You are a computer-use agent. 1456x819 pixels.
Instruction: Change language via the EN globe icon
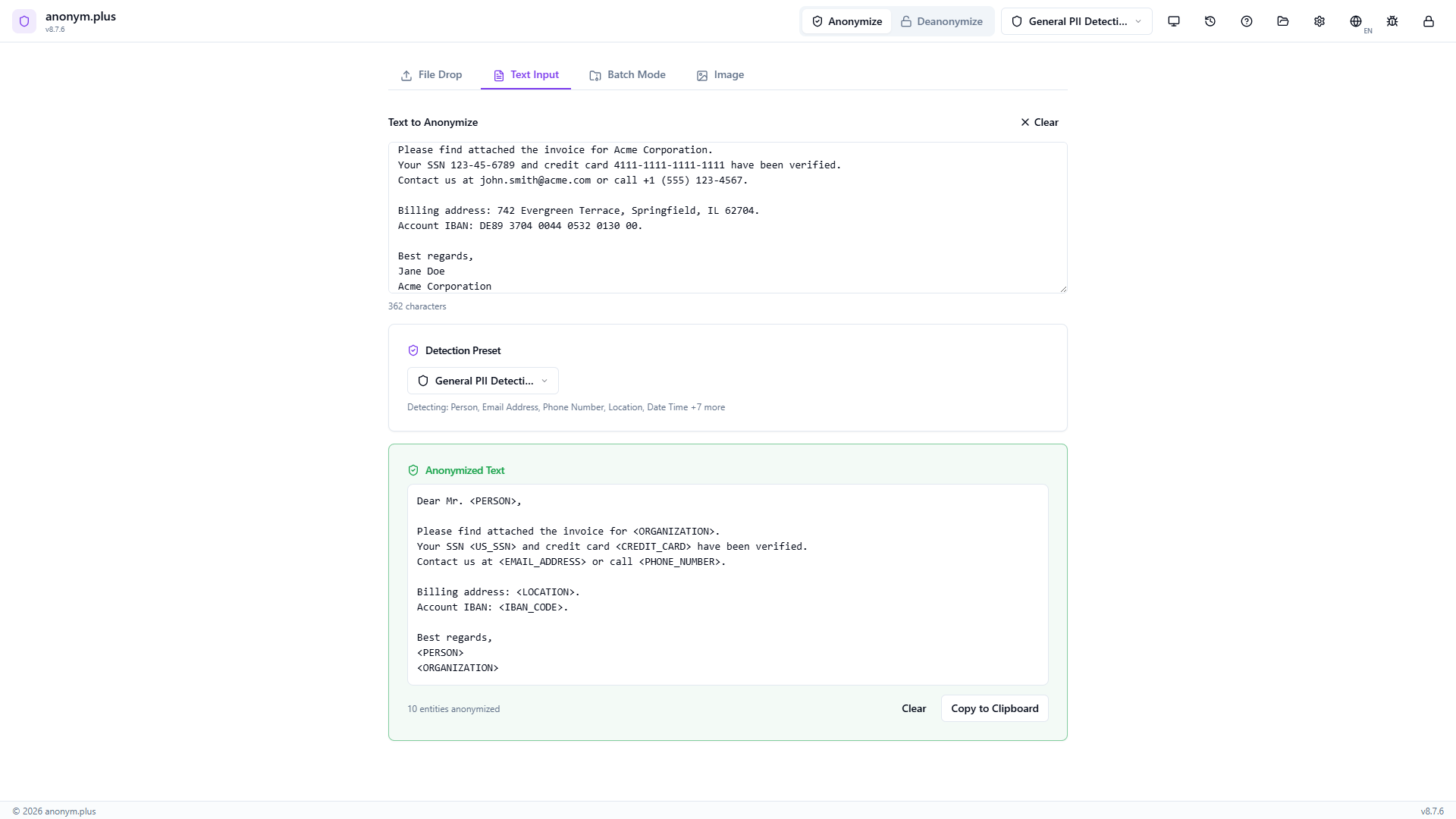click(1357, 21)
